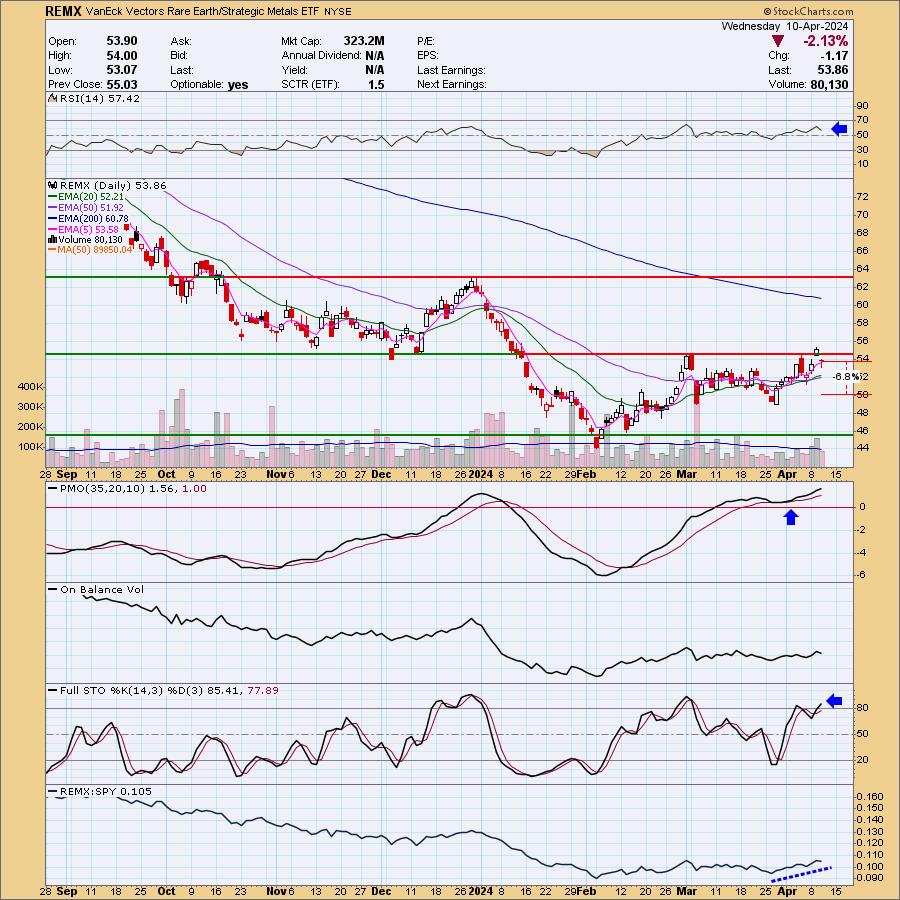
Task: Click the Prev Close value 55.03
Action: (x=122, y=84)
